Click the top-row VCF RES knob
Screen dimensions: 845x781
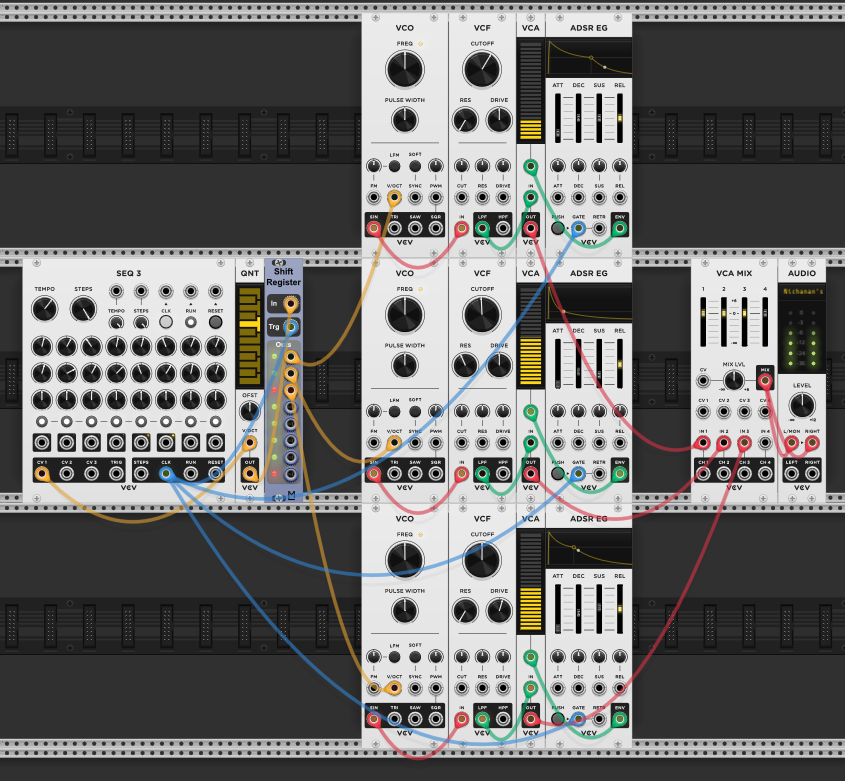click(465, 120)
